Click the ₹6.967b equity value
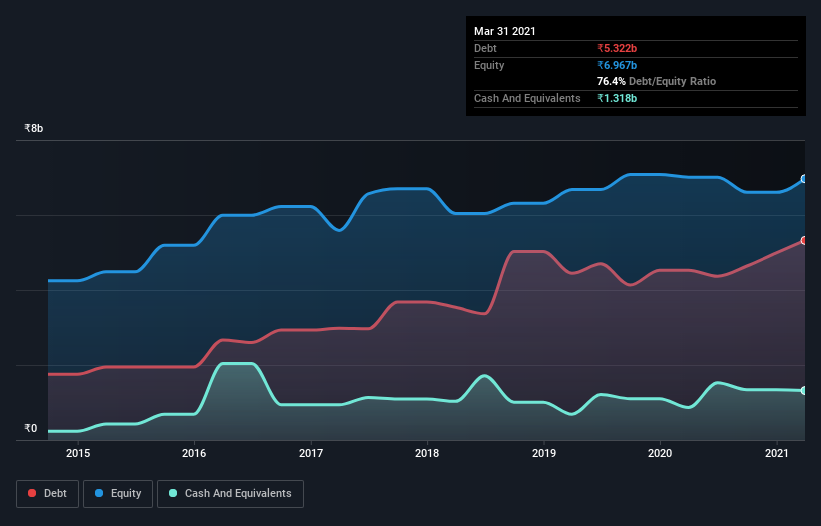 (617, 65)
